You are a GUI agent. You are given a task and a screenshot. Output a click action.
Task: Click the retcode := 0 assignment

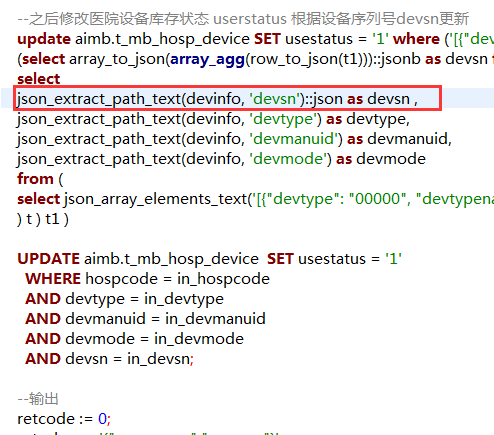pos(64,419)
